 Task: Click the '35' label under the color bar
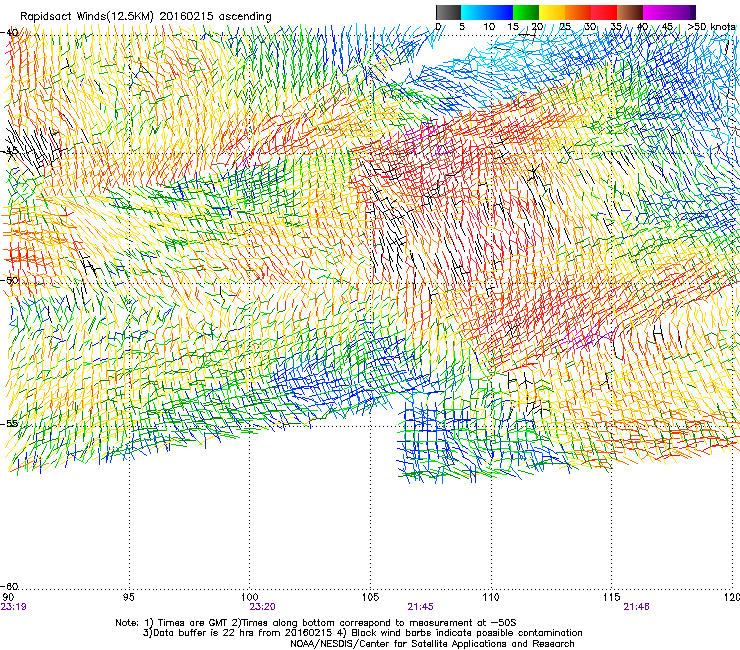[616, 26]
